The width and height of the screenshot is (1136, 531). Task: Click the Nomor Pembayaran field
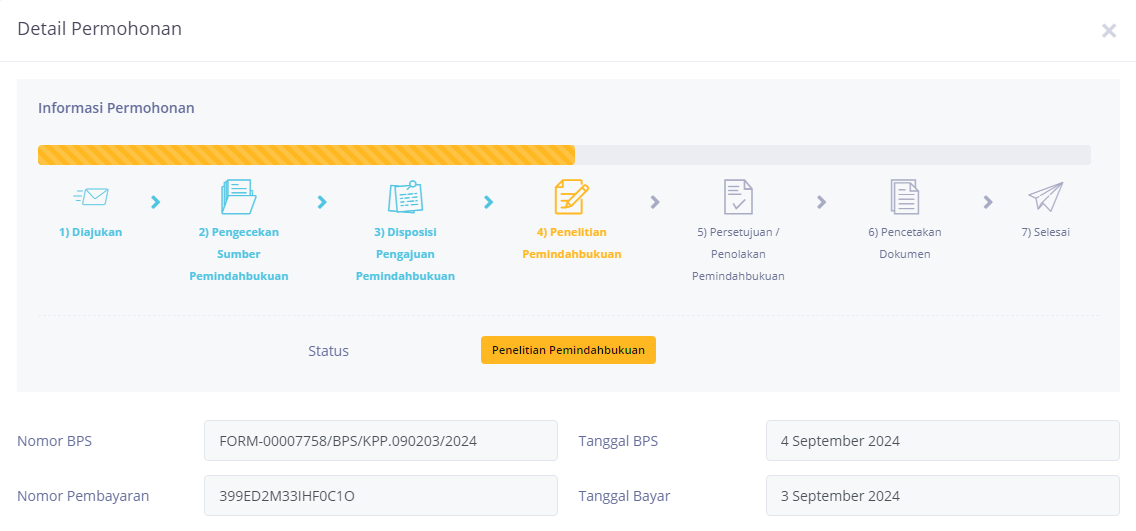coord(381,496)
